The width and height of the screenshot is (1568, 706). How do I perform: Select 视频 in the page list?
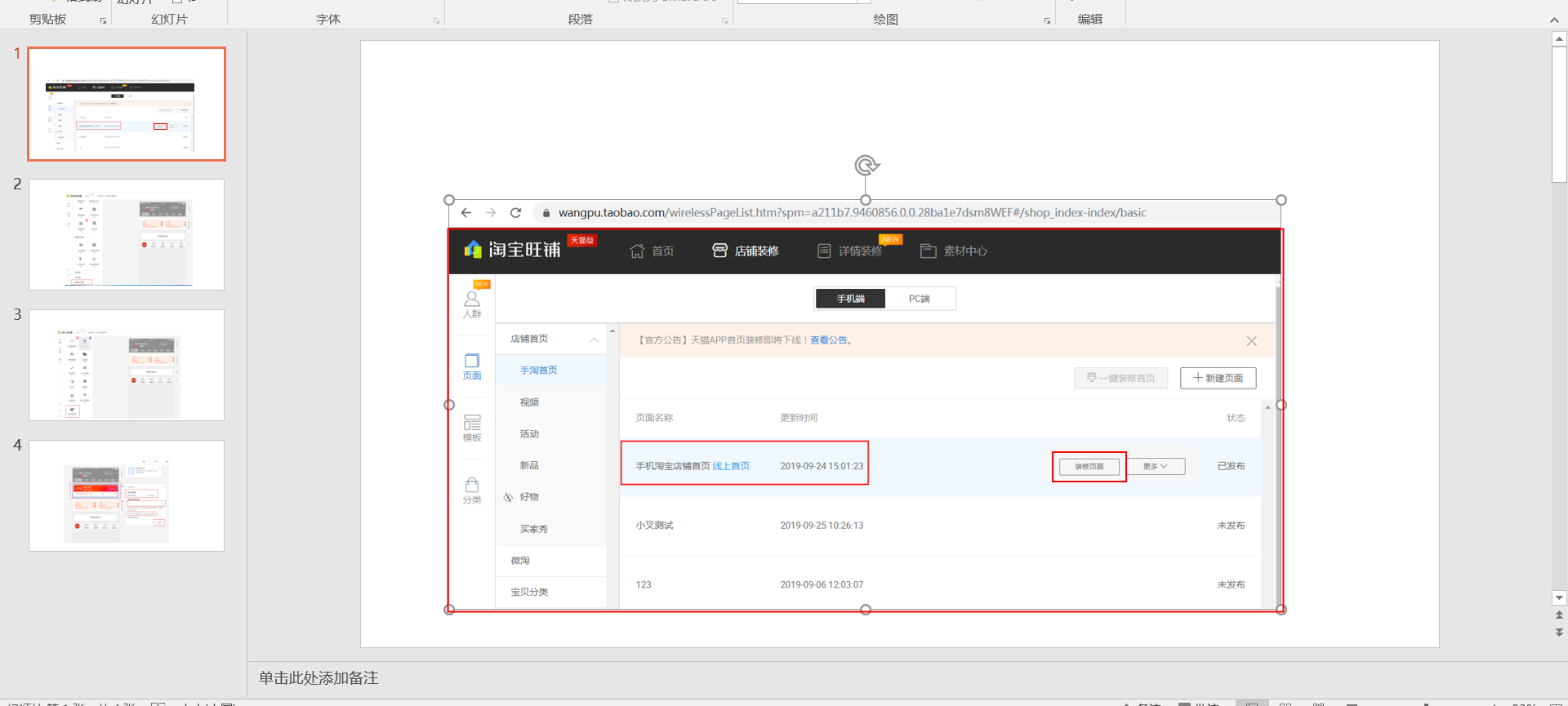click(529, 402)
